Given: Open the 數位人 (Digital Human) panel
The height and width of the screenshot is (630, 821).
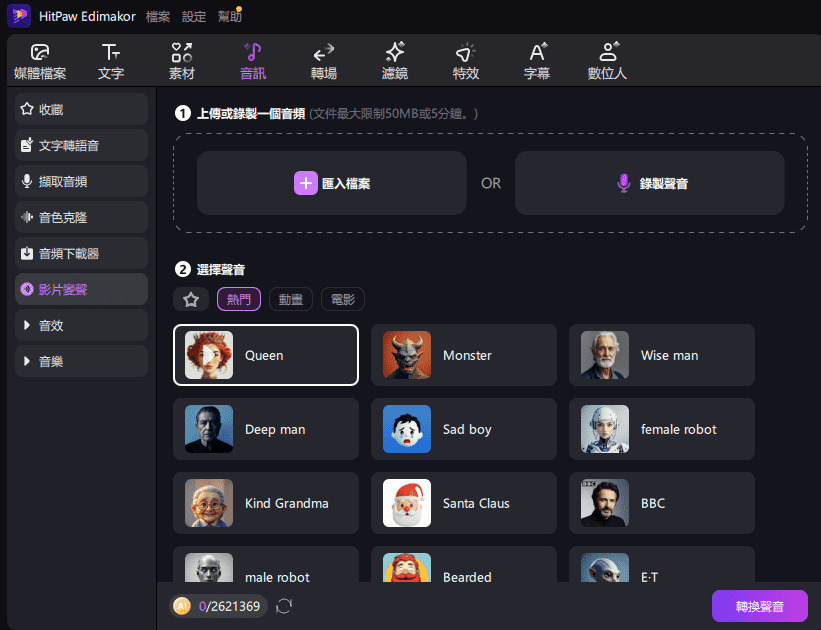Looking at the screenshot, I should point(607,60).
